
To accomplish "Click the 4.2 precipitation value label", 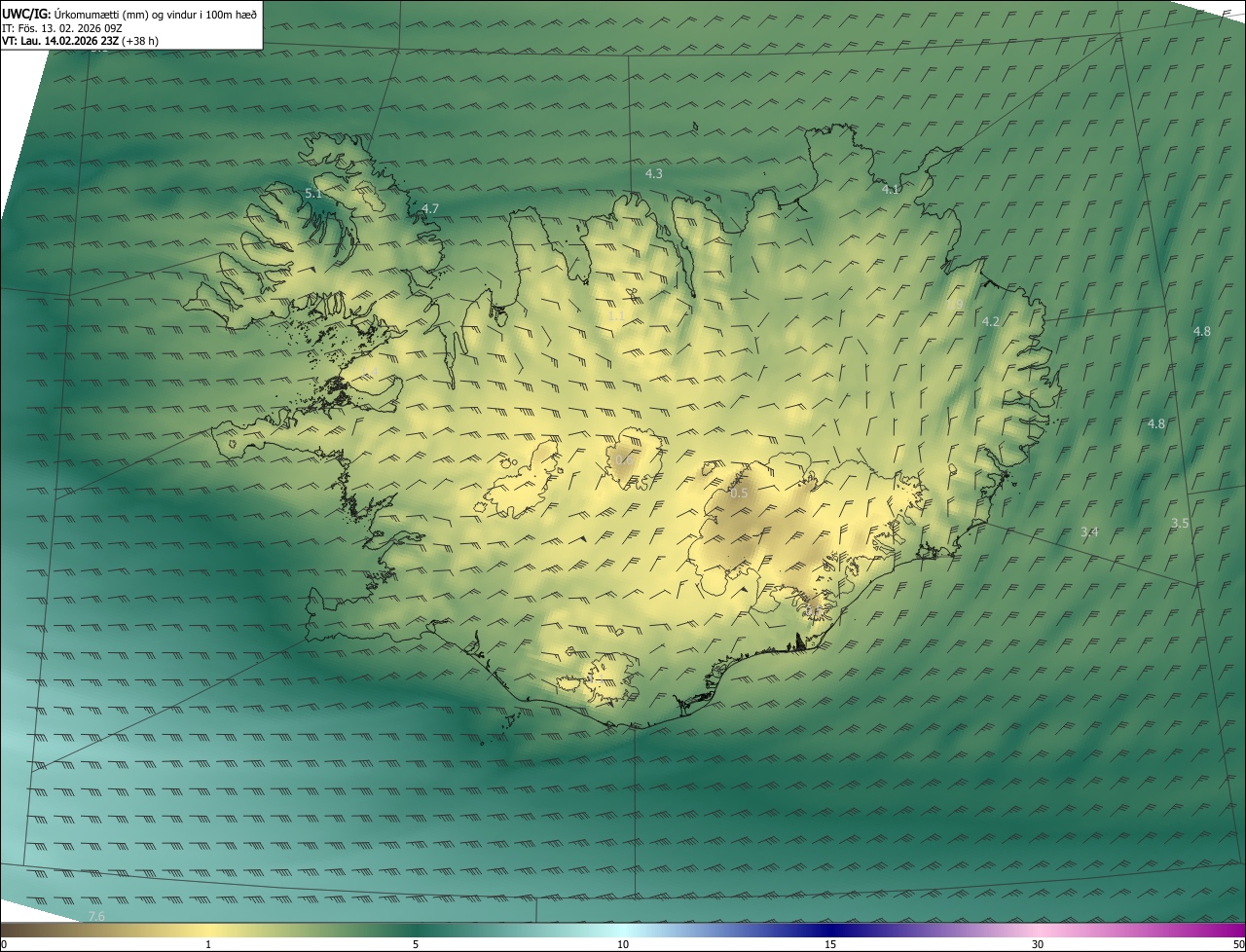I will coord(991,321).
